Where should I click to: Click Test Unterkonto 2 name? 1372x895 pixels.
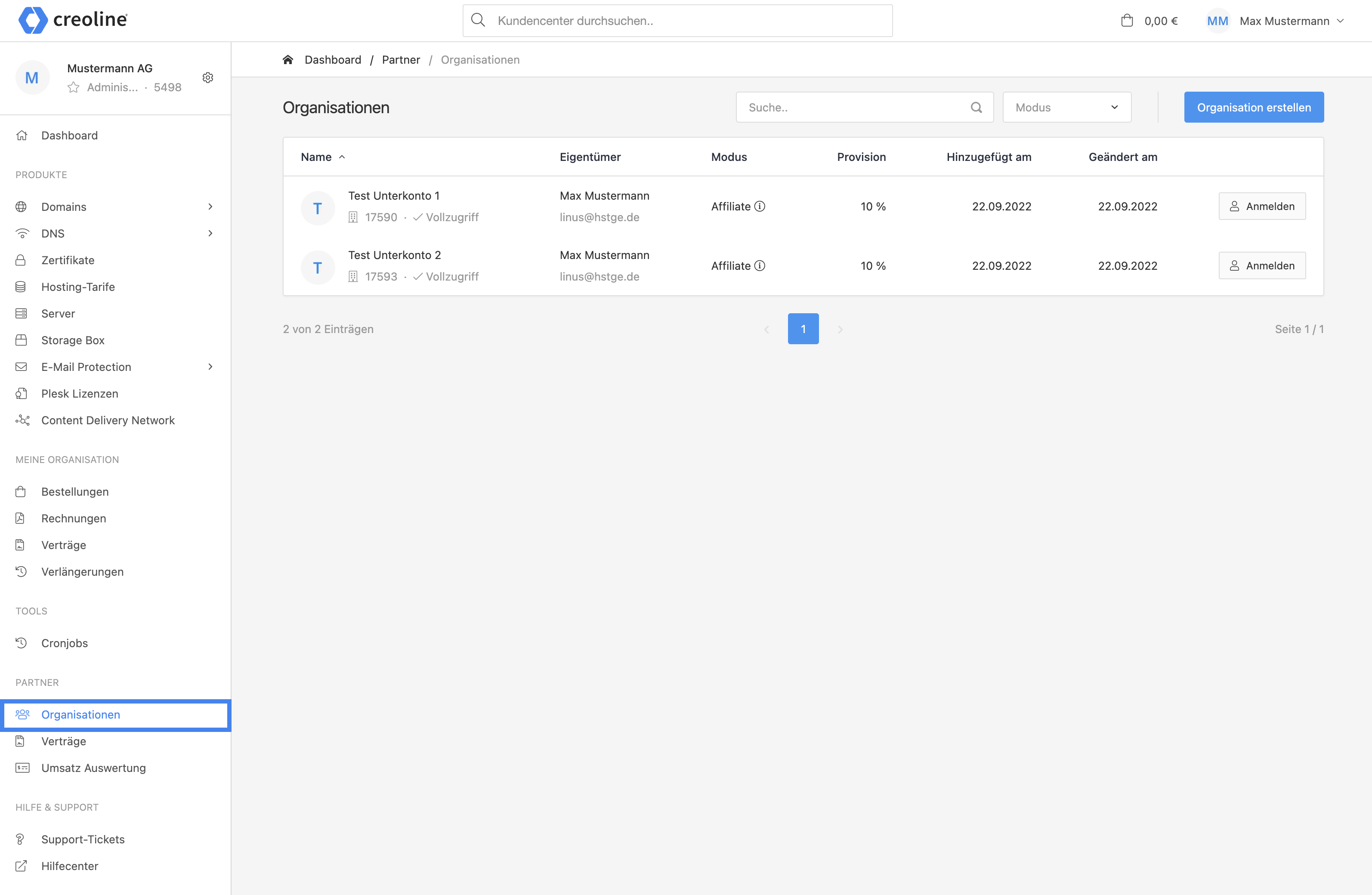point(394,255)
